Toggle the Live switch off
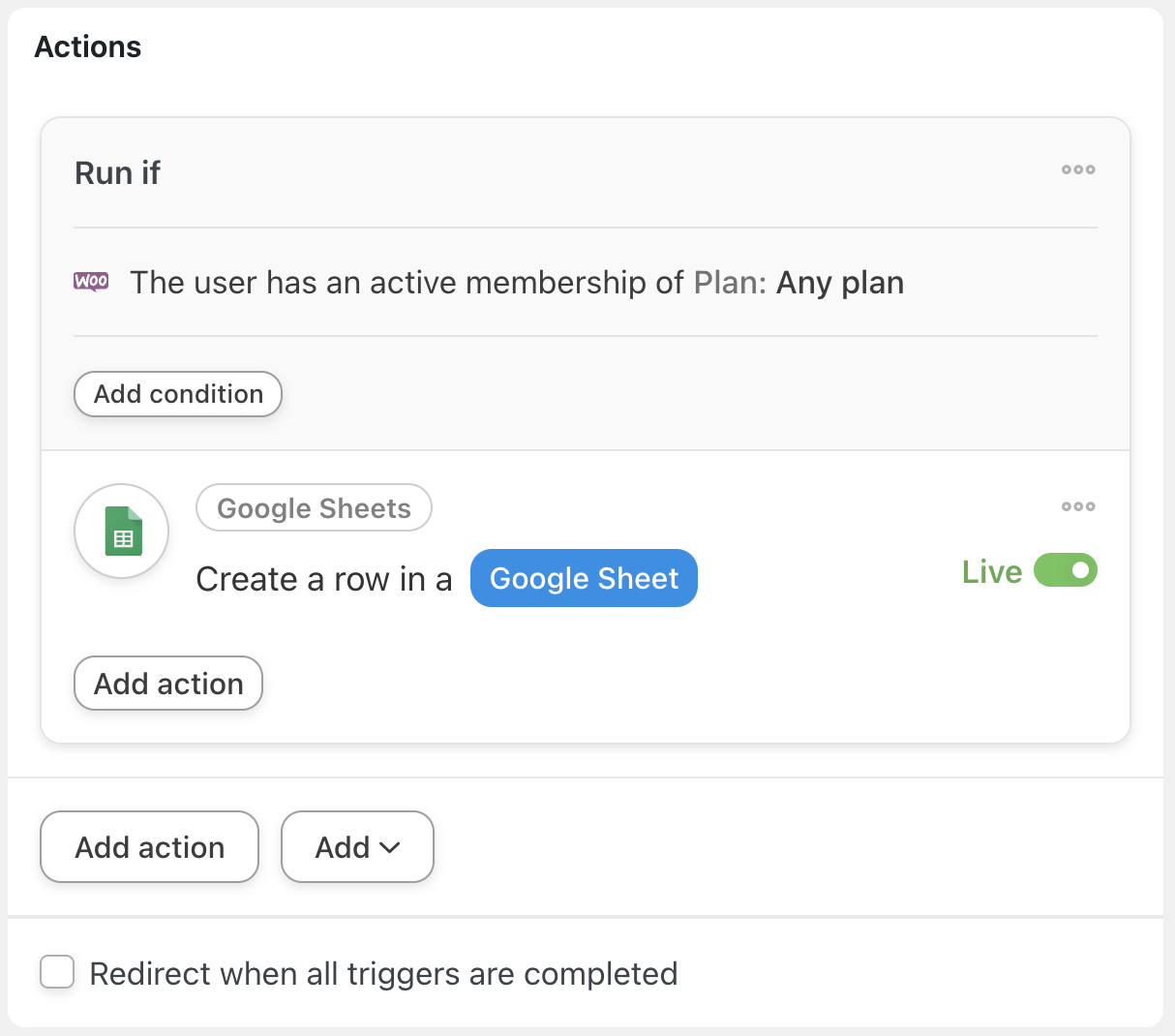 1065,571
